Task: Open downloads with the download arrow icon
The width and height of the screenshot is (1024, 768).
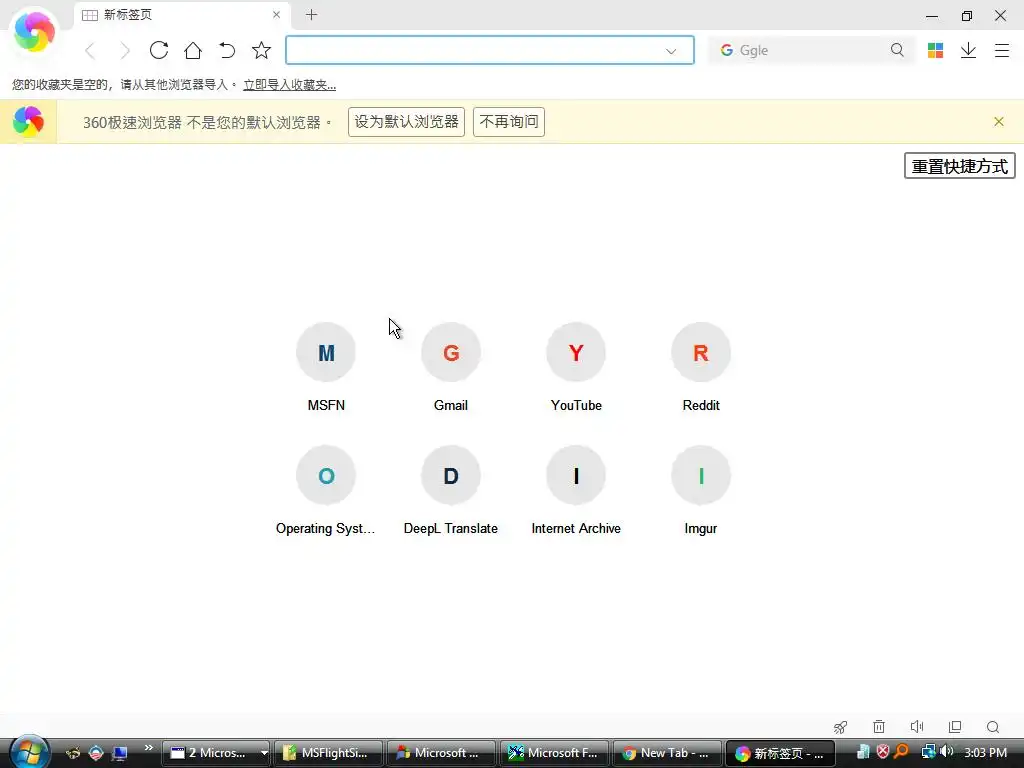Action: click(968, 50)
